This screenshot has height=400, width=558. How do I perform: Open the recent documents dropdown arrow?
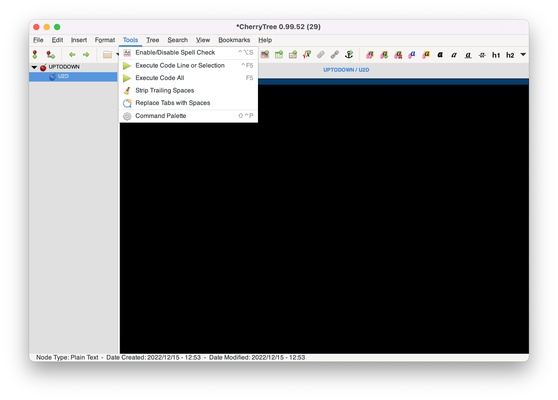click(117, 54)
